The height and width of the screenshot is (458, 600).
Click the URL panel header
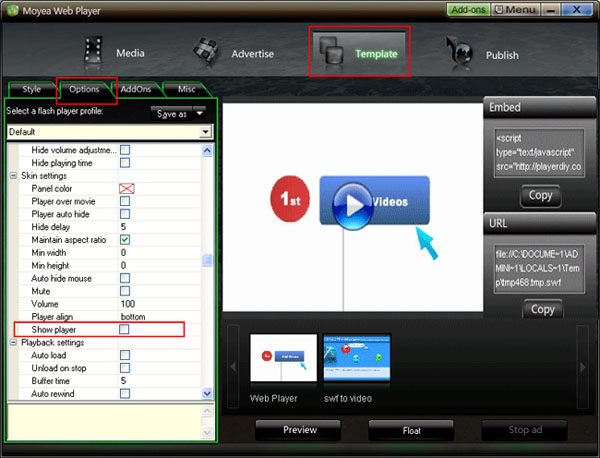[540, 223]
